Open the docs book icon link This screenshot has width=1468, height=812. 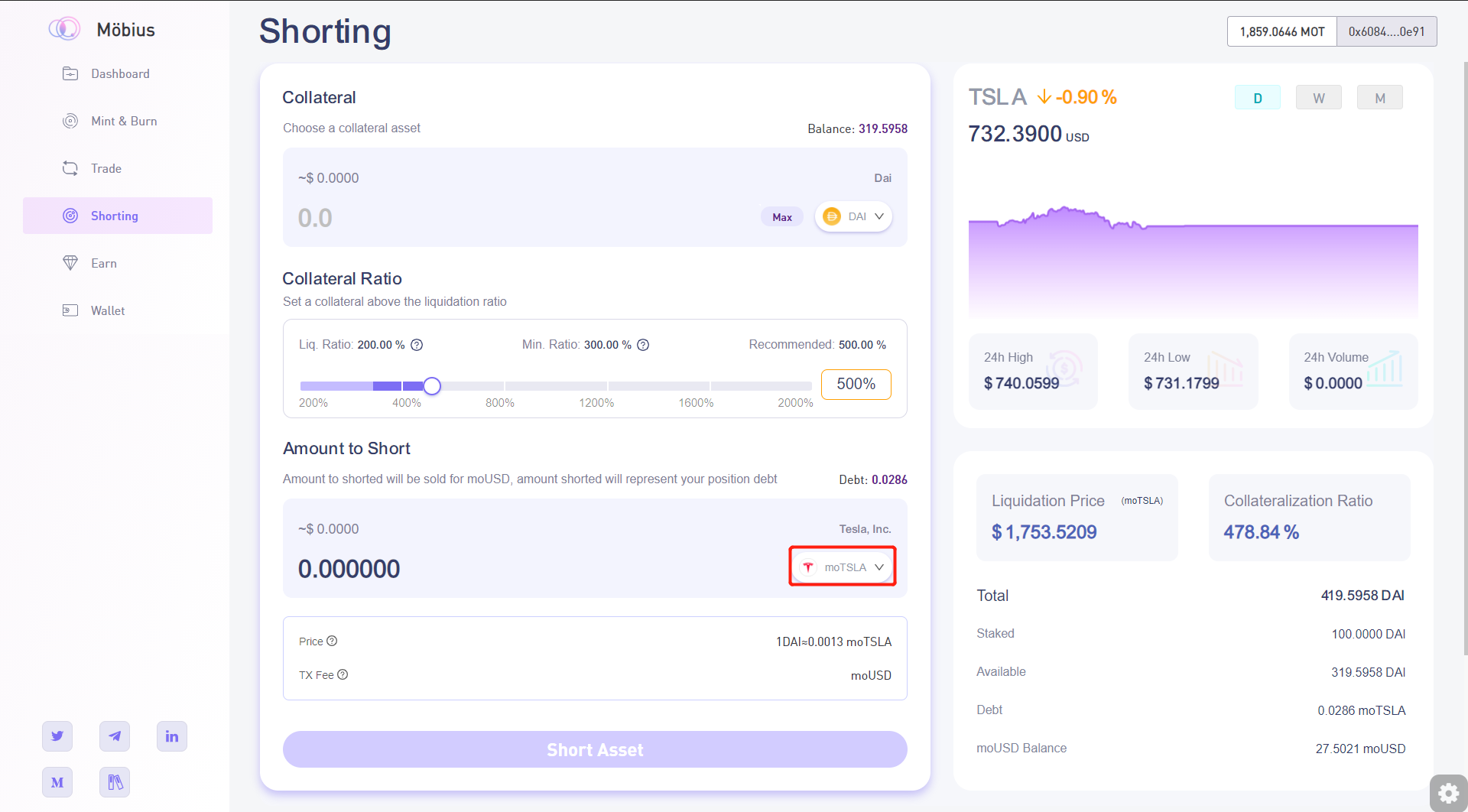115,782
